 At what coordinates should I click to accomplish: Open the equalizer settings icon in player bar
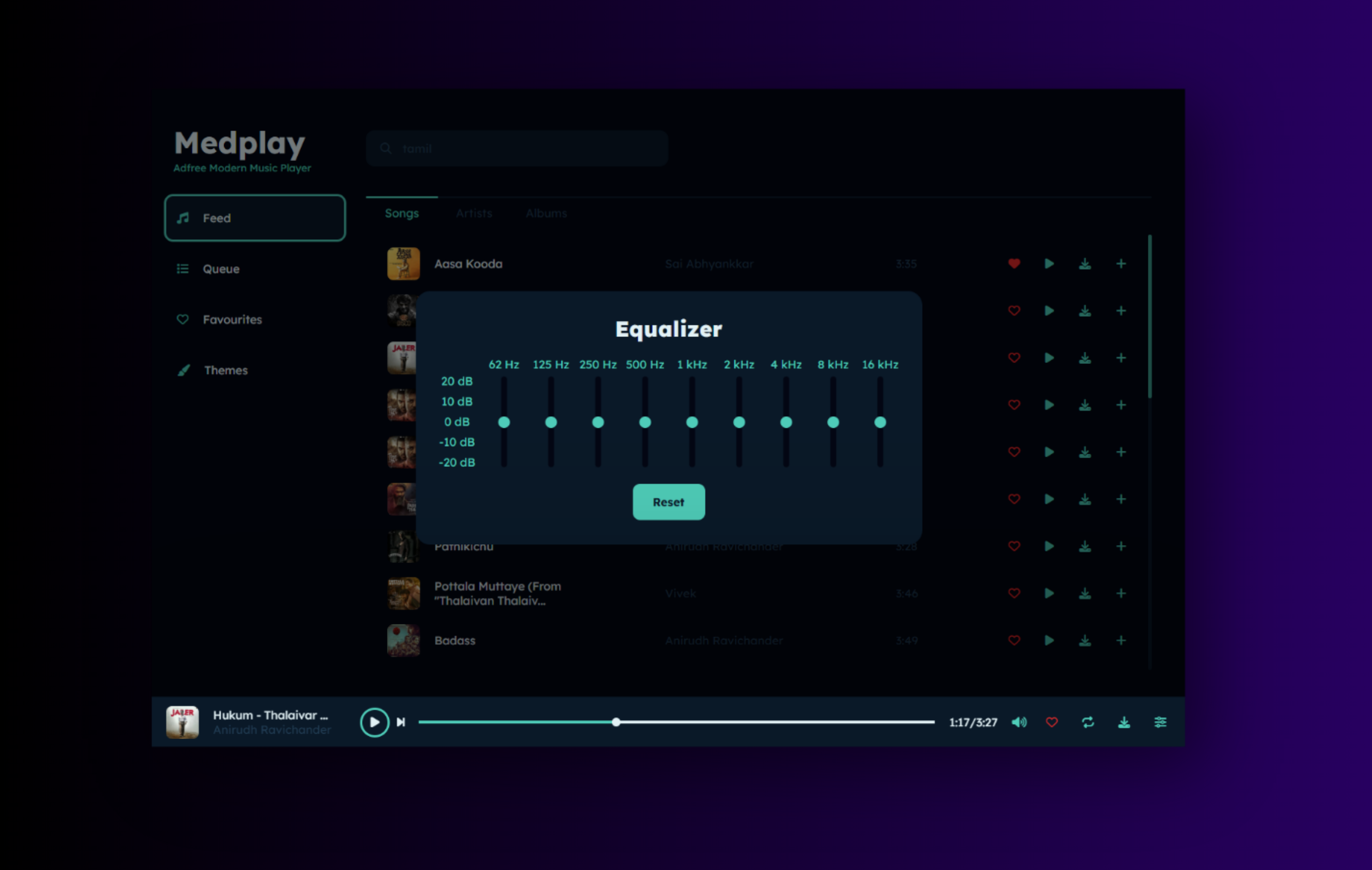[1160, 722]
